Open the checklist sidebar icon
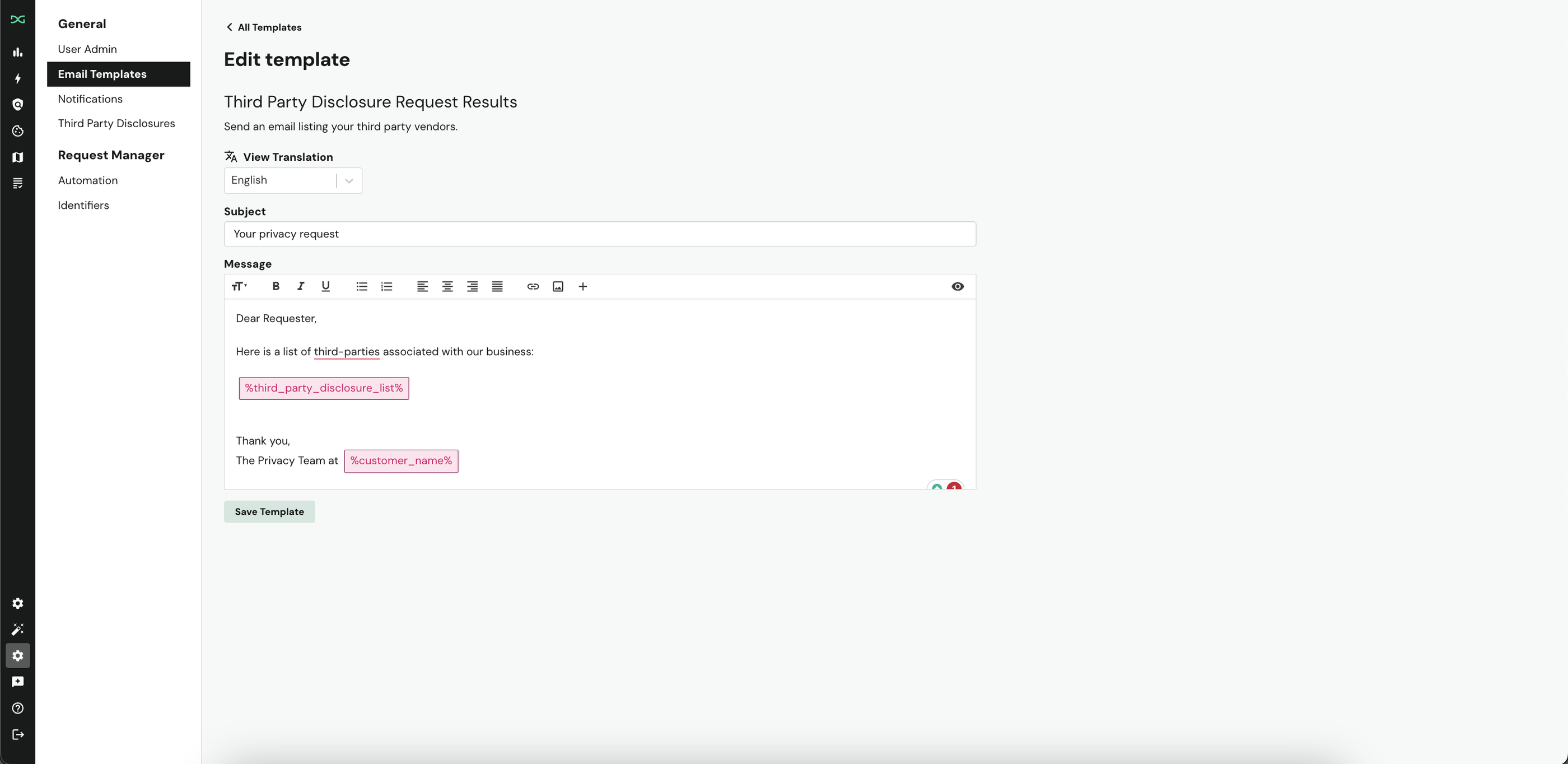This screenshot has width=1568, height=764. click(x=18, y=183)
